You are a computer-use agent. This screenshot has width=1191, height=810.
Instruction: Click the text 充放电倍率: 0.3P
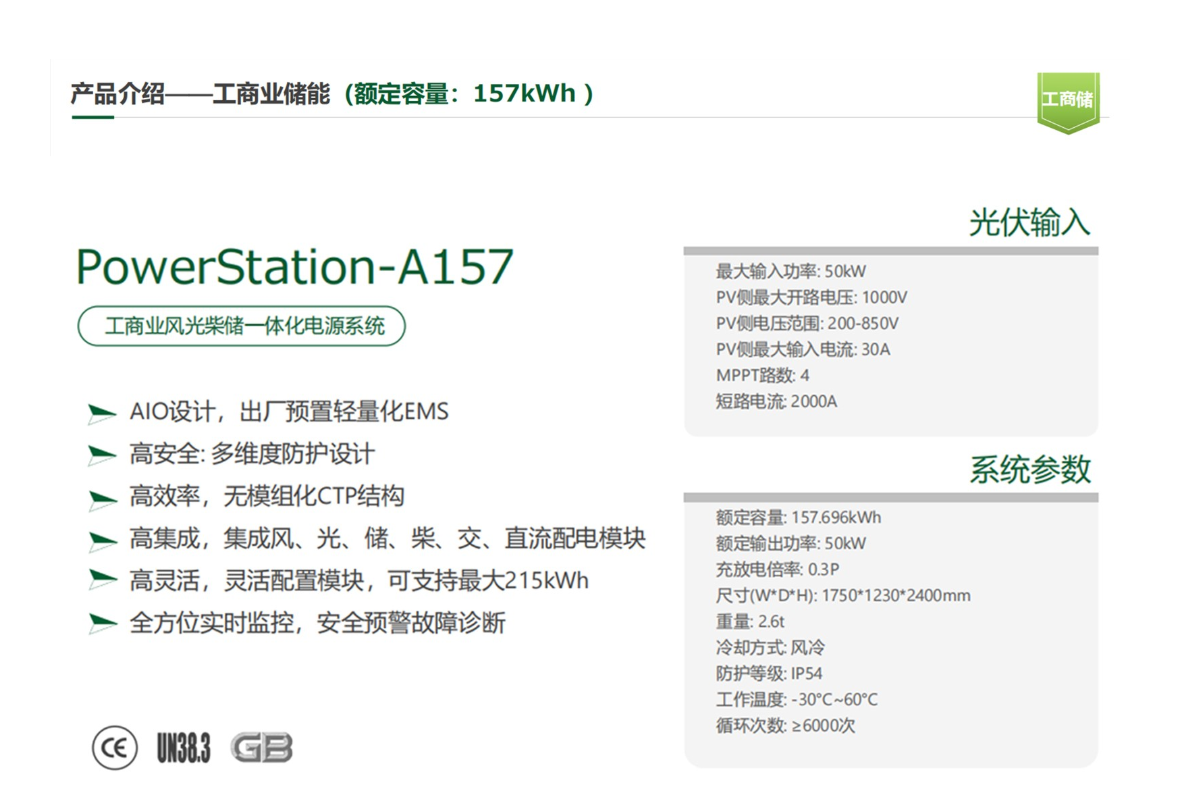point(776,569)
